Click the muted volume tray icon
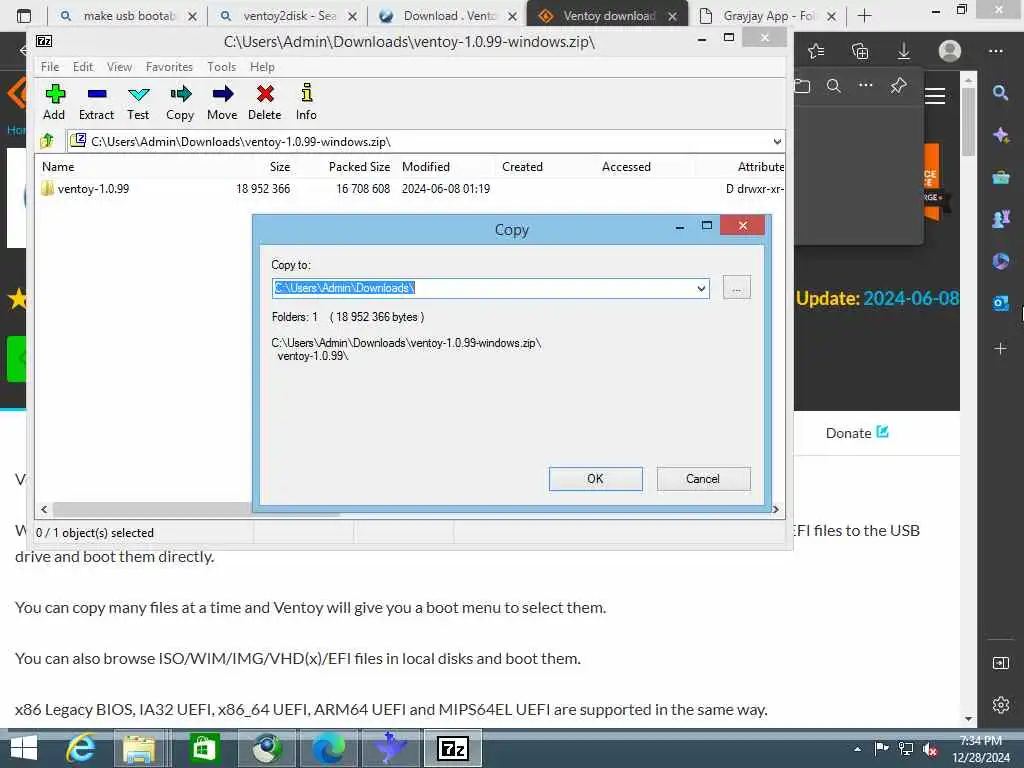Viewport: 1024px width, 768px height. point(930,749)
